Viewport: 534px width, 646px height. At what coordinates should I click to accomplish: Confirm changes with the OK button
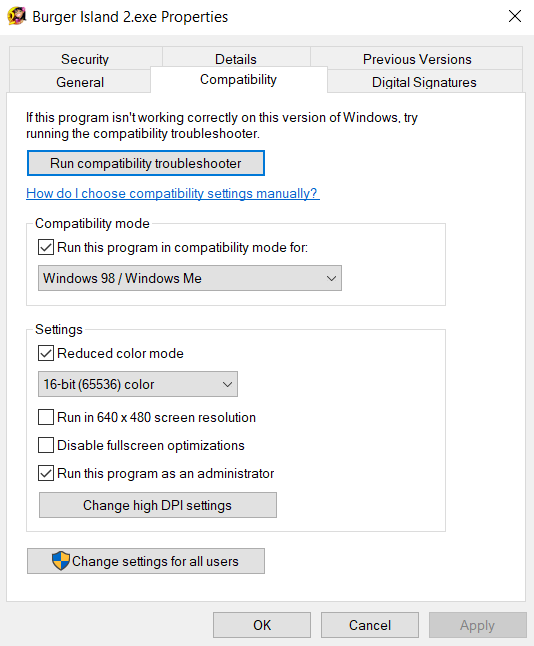[x=262, y=625]
